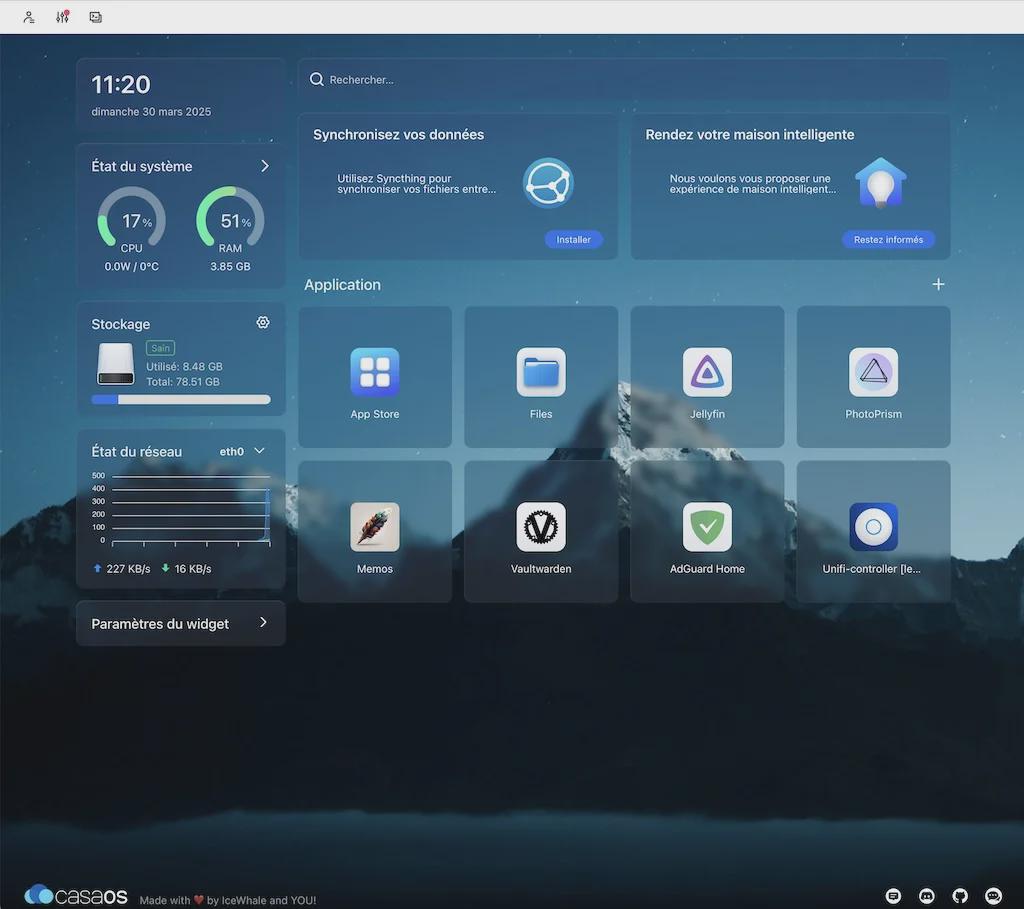Expand the eth0 network interface dropdown
1024x909 pixels.
coord(259,451)
